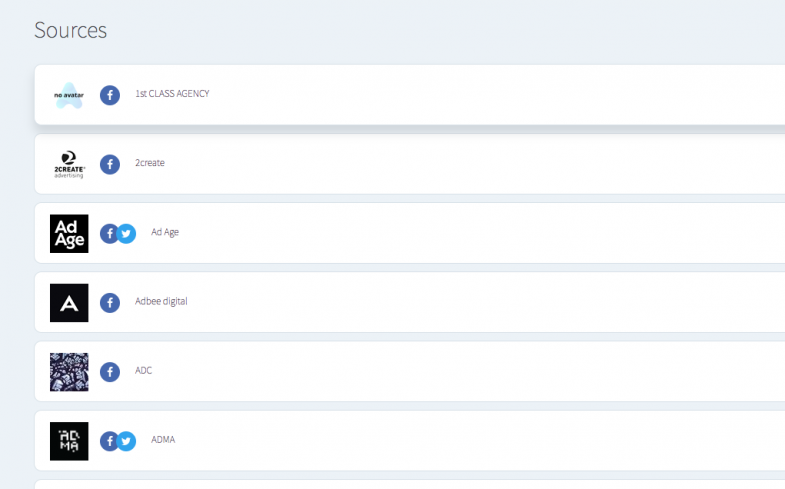Screen dimensions: 785x489
Task: Click the Facebook icon for Adbee digital
Action: [110, 303]
